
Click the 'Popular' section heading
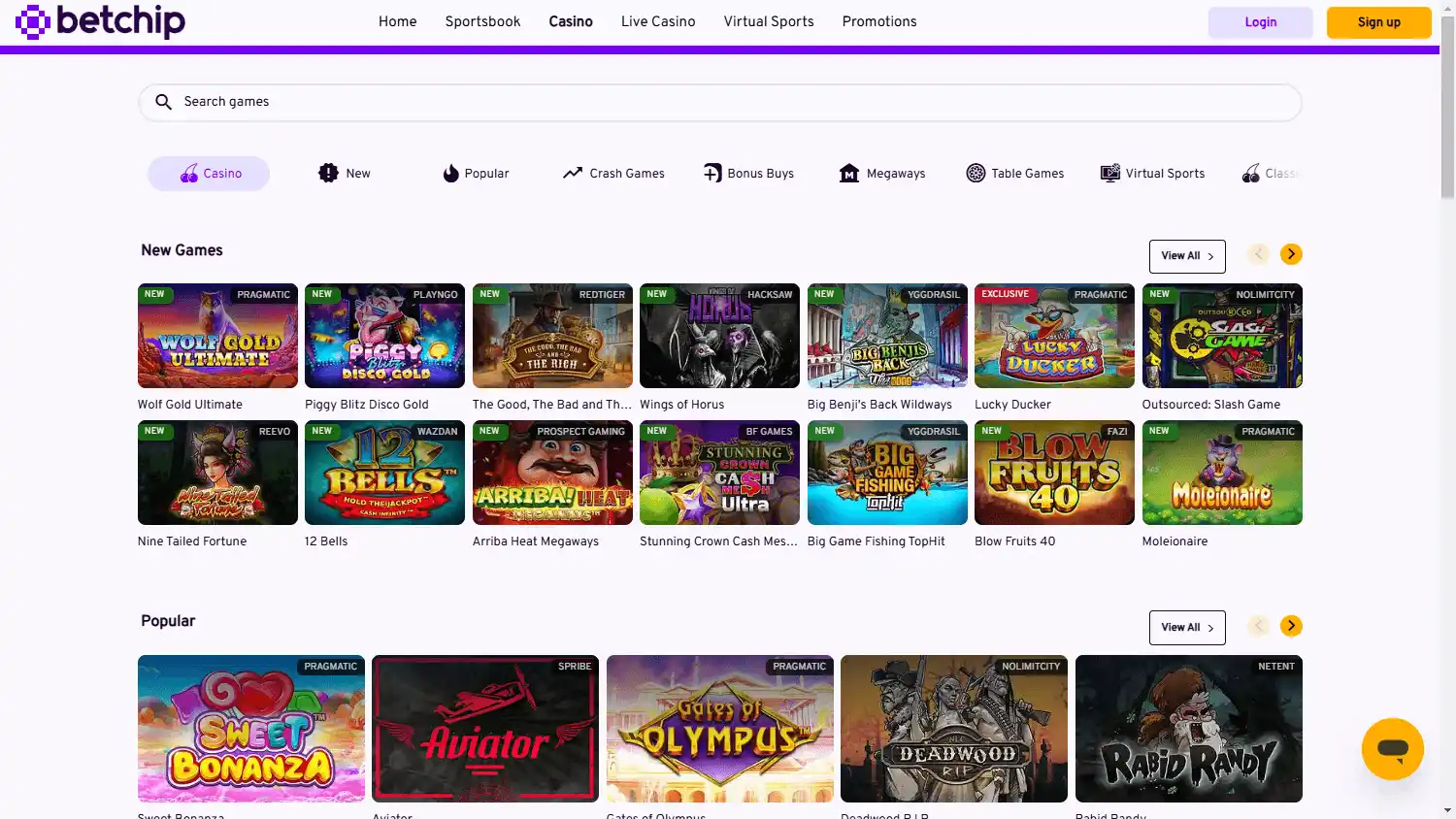click(x=168, y=621)
